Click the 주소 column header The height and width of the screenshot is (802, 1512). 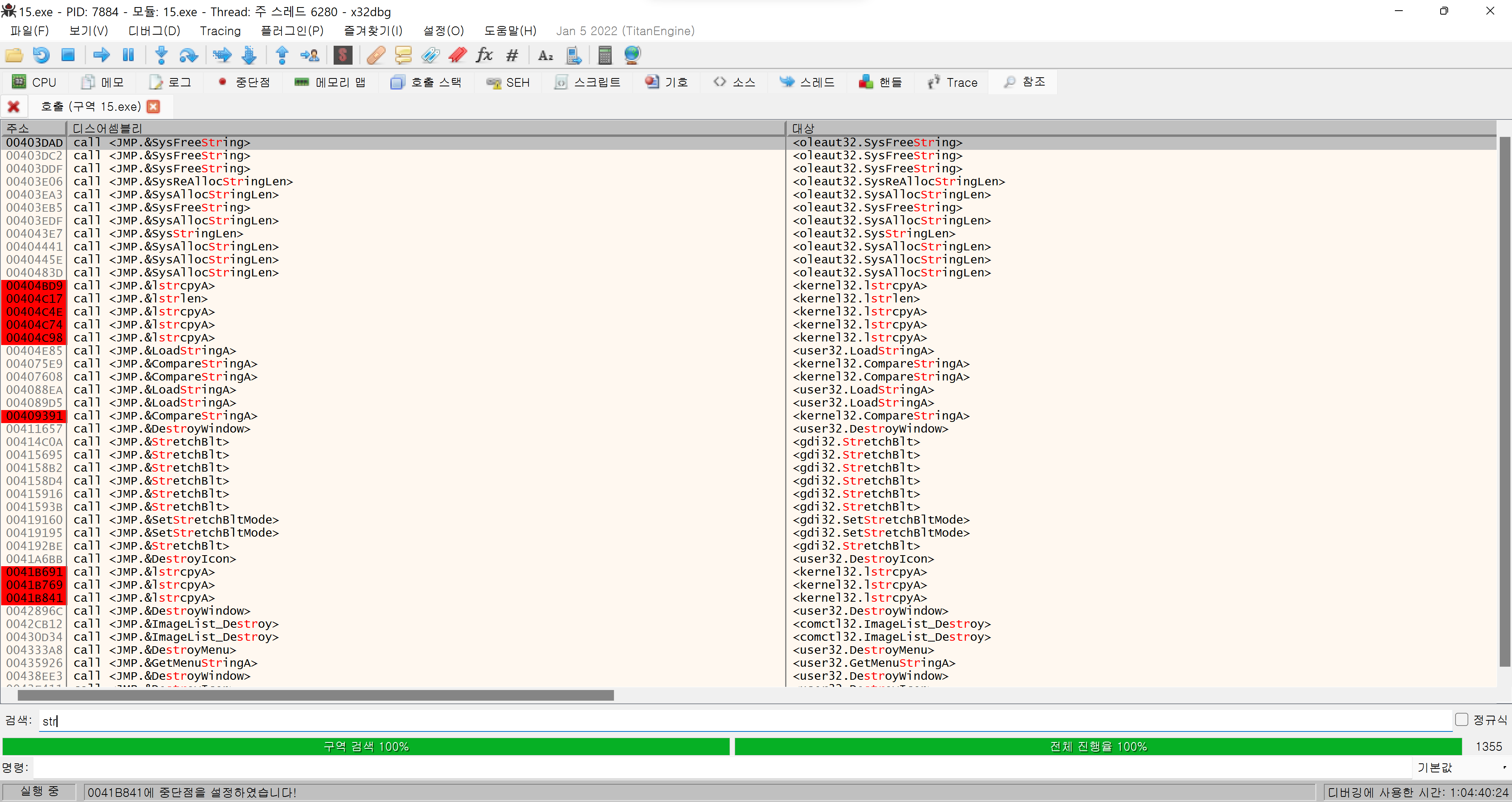33,128
